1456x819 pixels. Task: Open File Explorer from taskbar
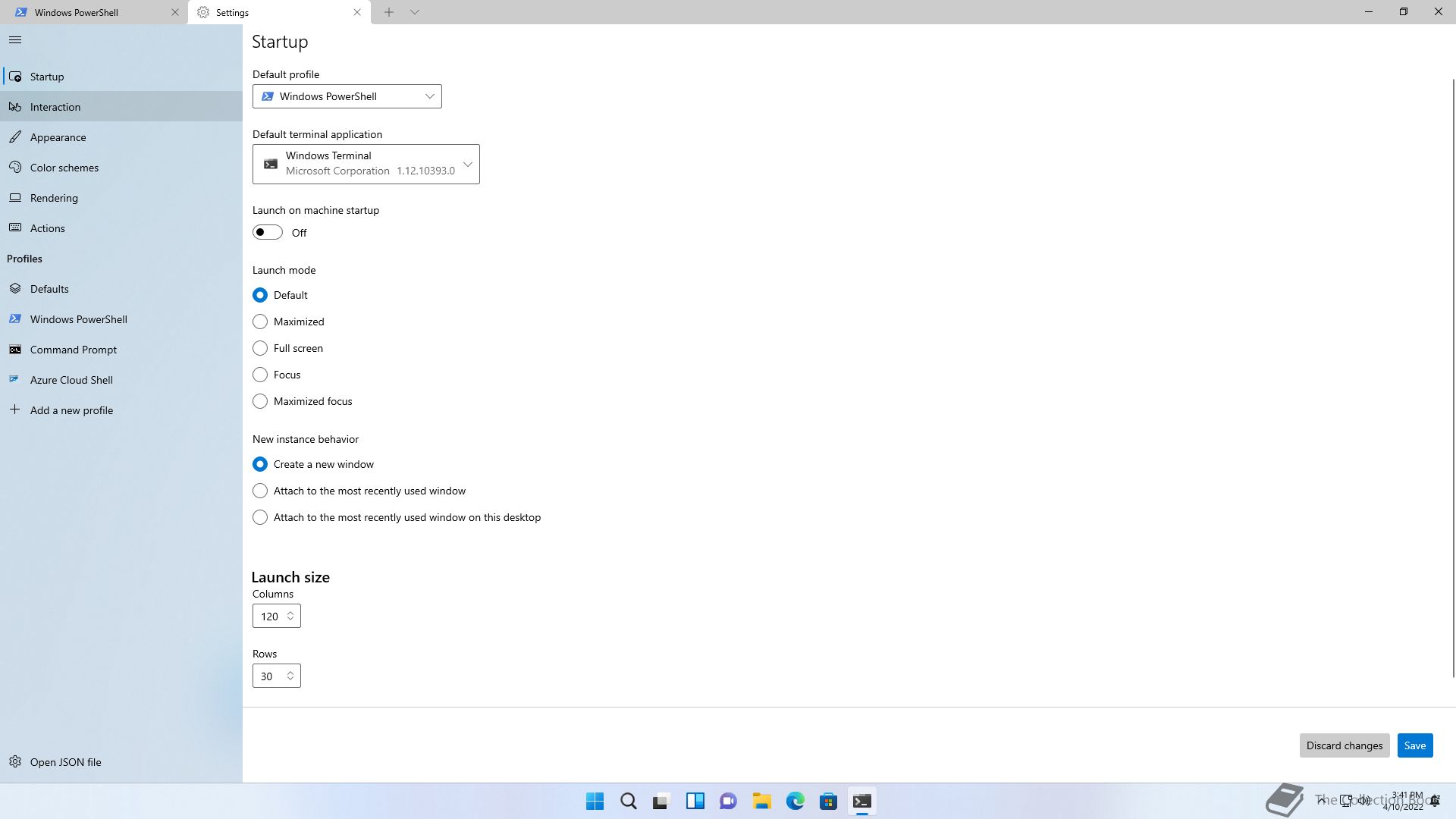(x=762, y=801)
